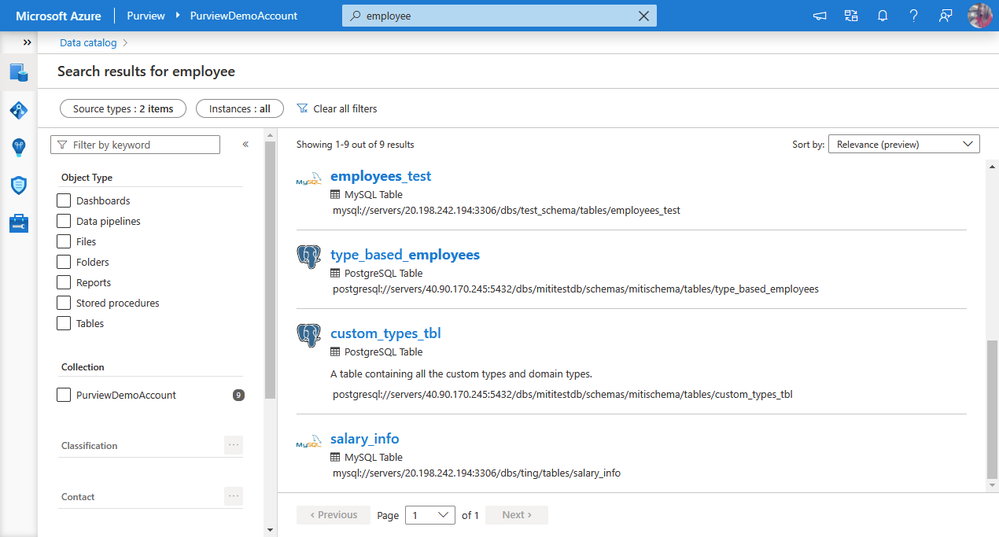
Task: Open the Source types filter pill
Action: pyautogui.click(x=123, y=108)
